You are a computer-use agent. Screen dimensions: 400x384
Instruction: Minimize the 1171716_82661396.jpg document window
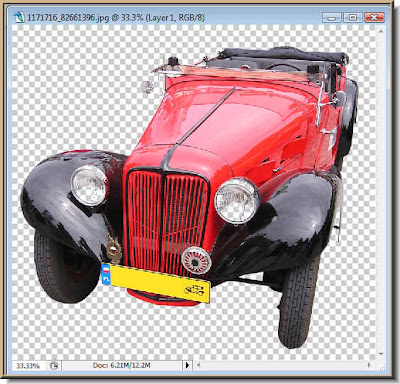332,18
